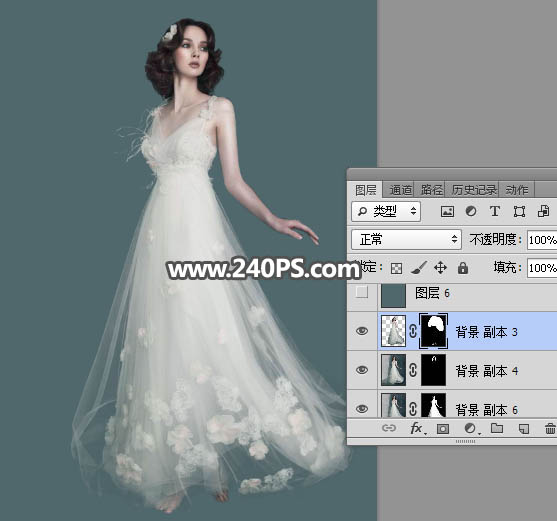Select 背景 副本 3 layer mask thumbnail
The image size is (557, 521).
[x=433, y=331]
